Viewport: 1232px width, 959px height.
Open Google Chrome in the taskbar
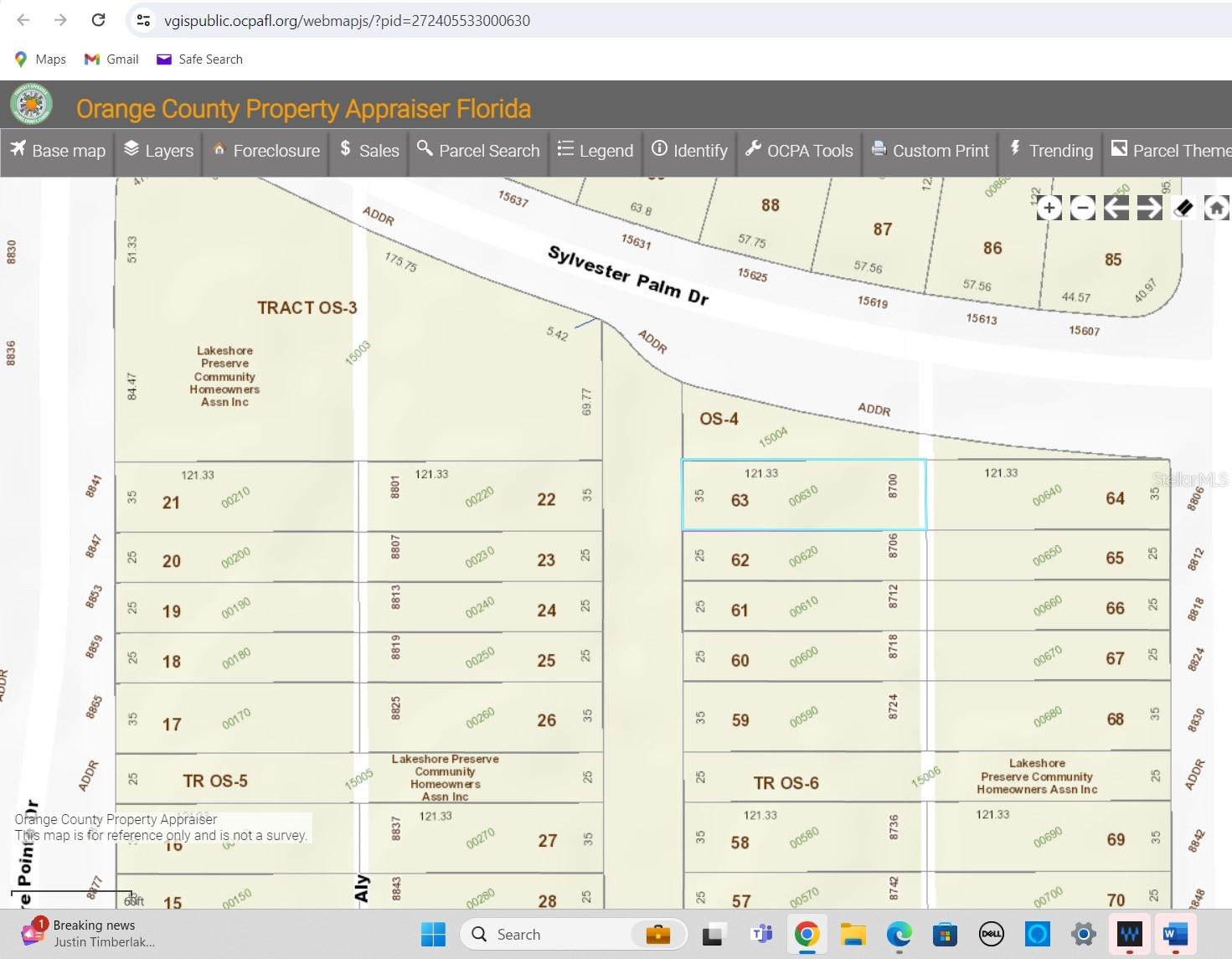pos(807,934)
